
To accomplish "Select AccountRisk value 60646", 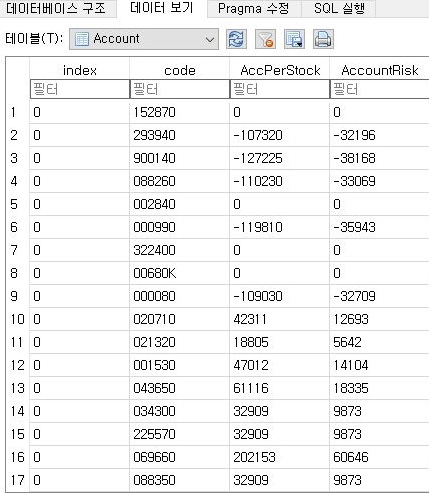I will point(379,457).
